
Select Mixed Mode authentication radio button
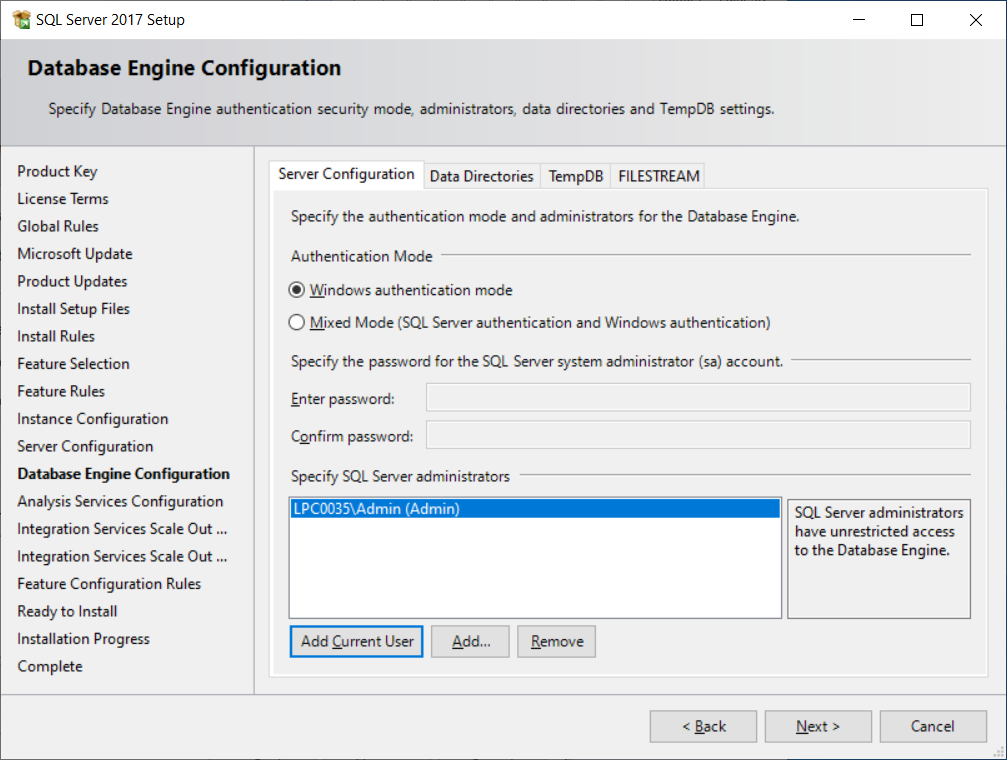(296, 323)
